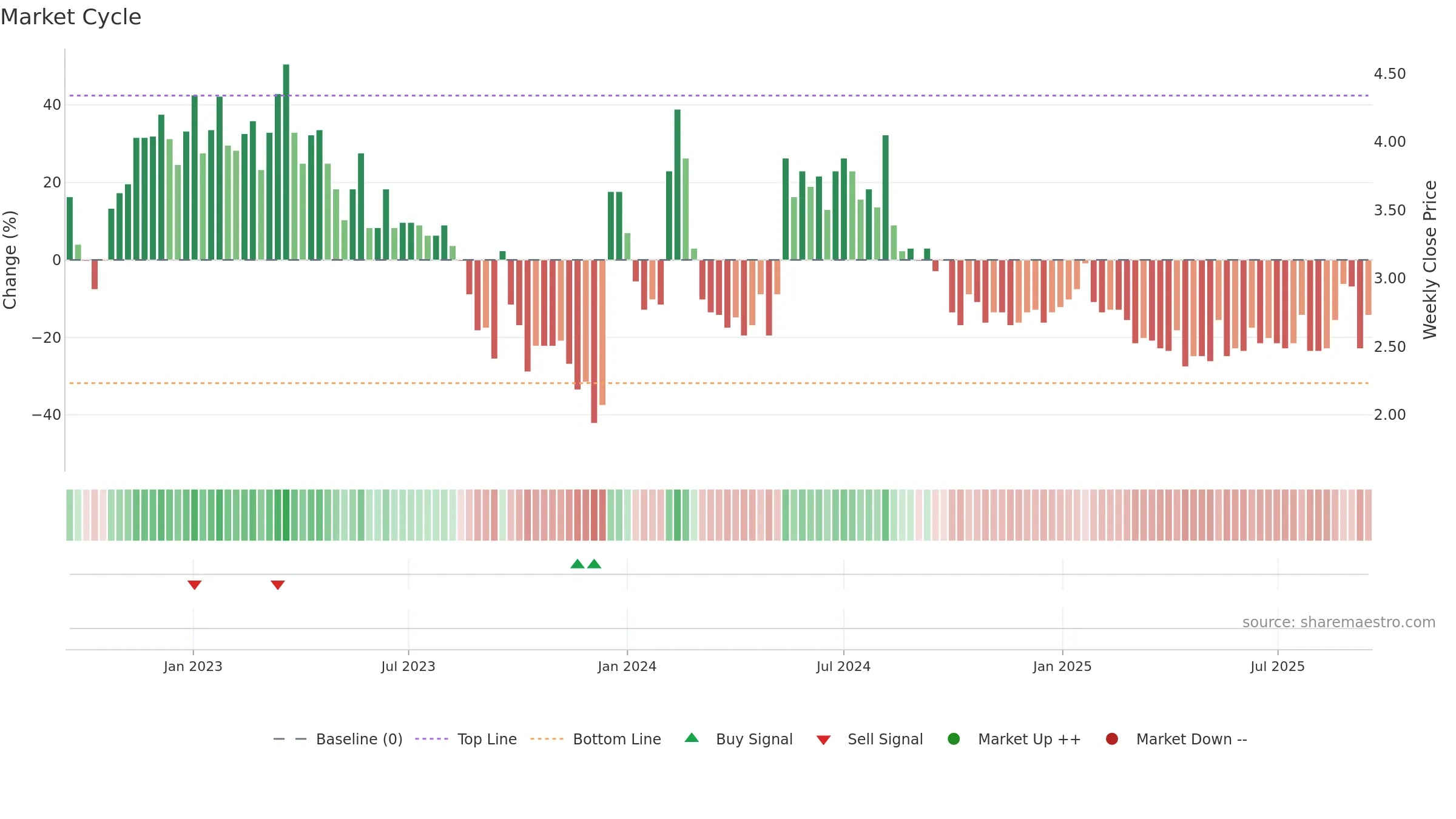Click the grey dashed Baseline legend sample

pyautogui.click(x=290, y=739)
